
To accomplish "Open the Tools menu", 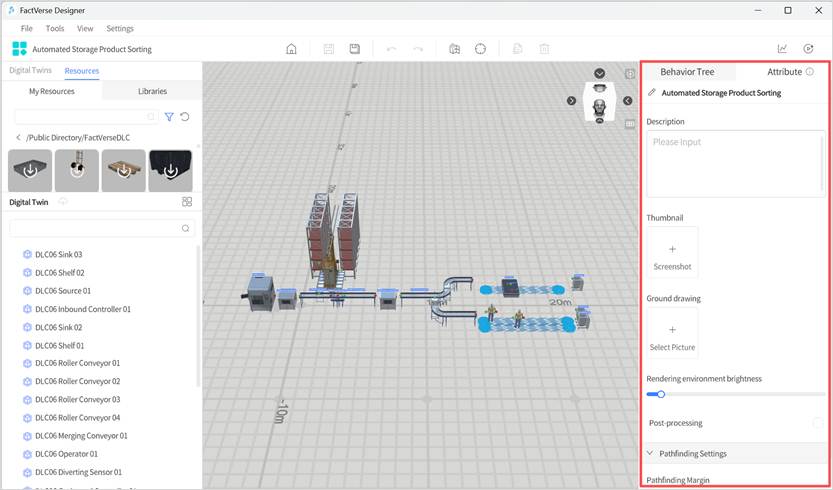I will 55,28.
